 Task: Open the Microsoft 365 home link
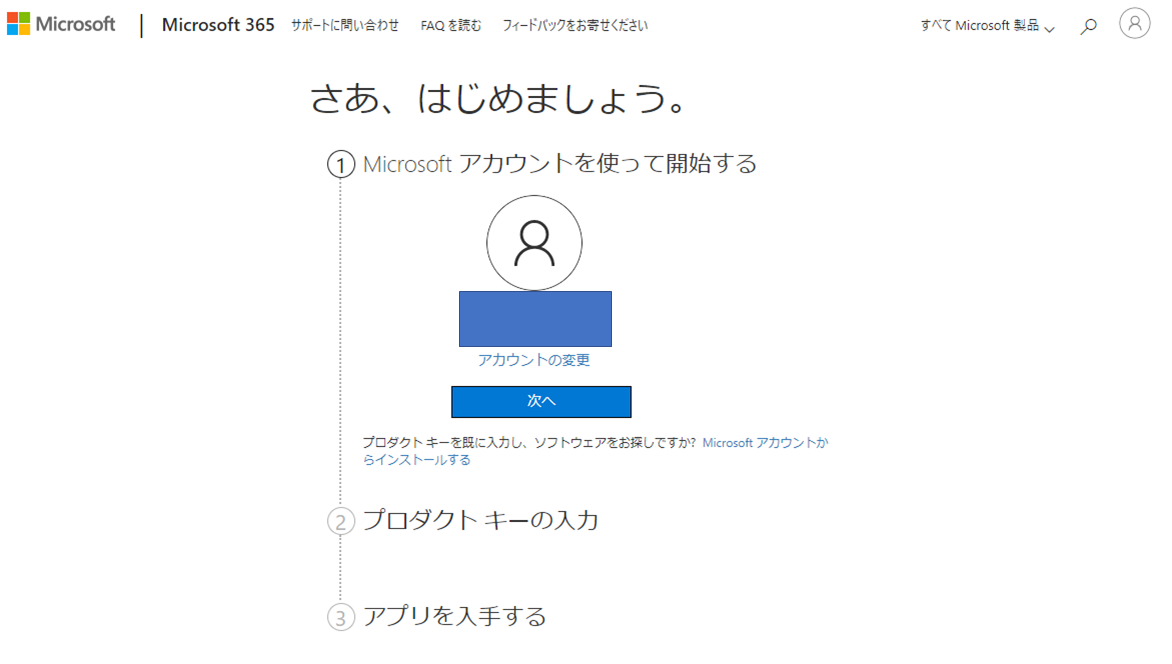click(x=218, y=25)
